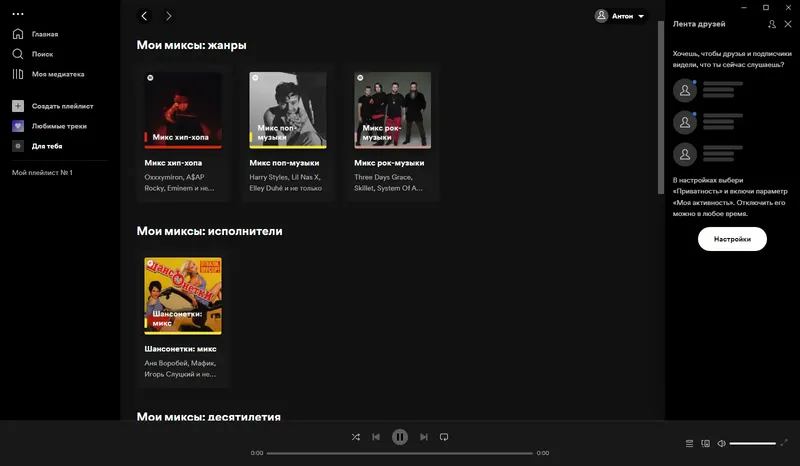Open the Микс рок-музыки cover thumbnail

click(392, 110)
